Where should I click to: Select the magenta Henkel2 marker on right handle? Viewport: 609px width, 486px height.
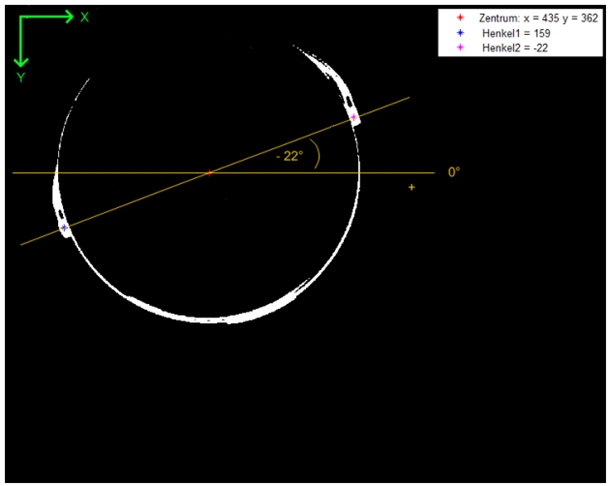pyautogui.click(x=354, y=118)
